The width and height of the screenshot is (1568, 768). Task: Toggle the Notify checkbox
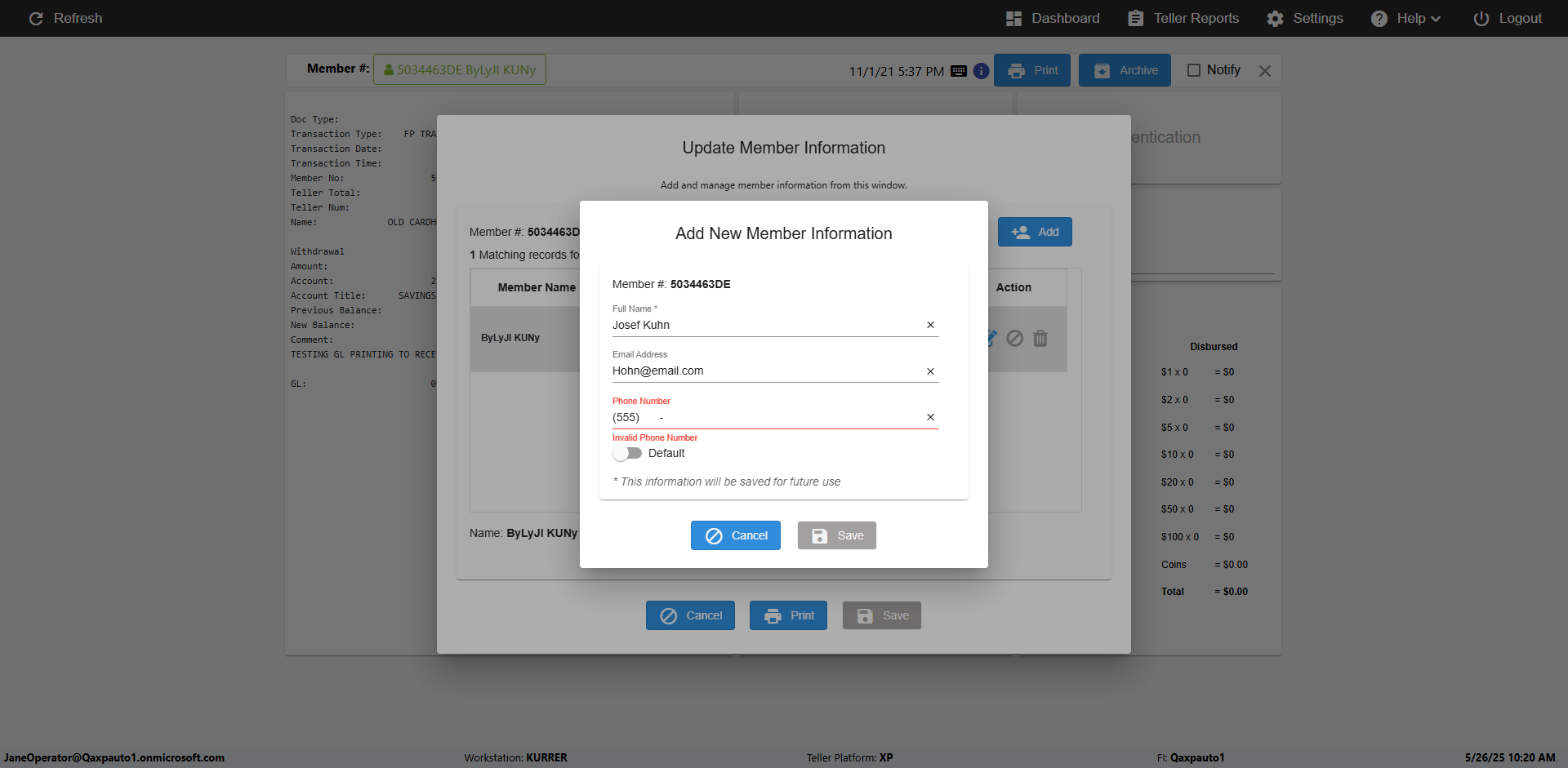pyautogui.click(x=1194, y=70)
